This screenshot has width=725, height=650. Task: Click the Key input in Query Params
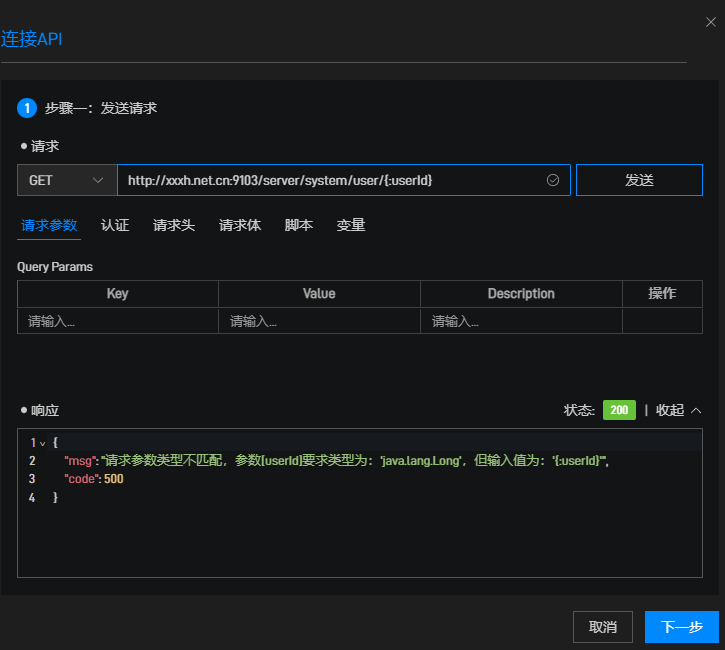(117, 321)
